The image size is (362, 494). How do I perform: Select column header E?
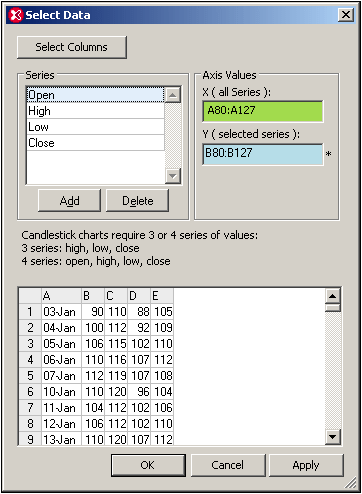[162, 296]
